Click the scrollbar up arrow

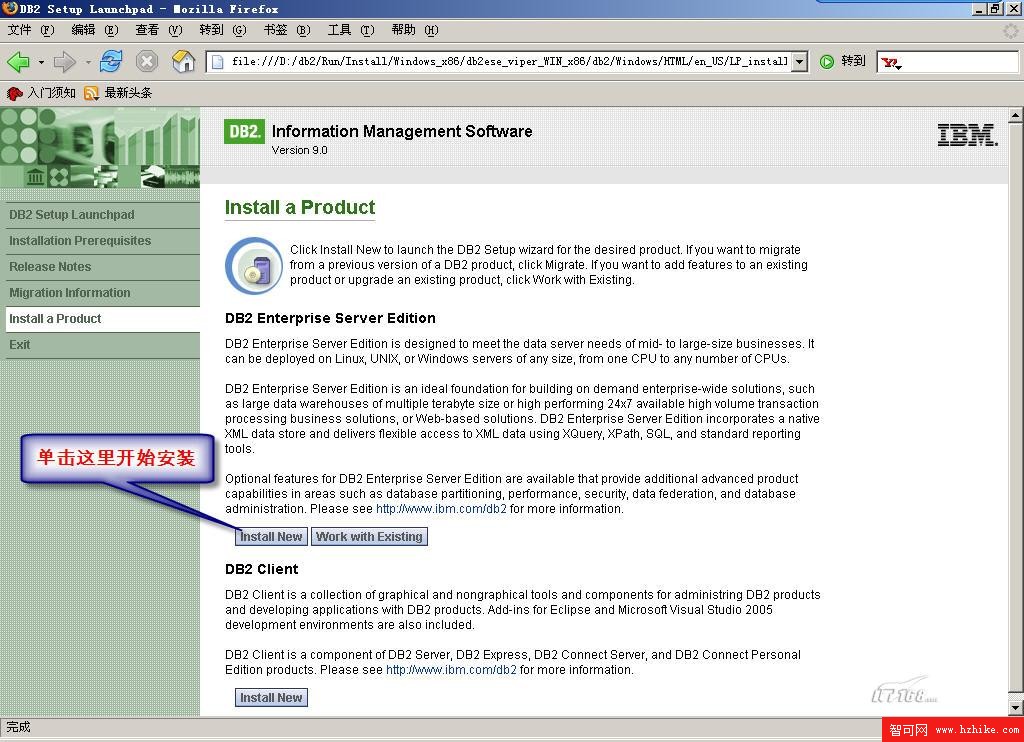[1016, 116]
